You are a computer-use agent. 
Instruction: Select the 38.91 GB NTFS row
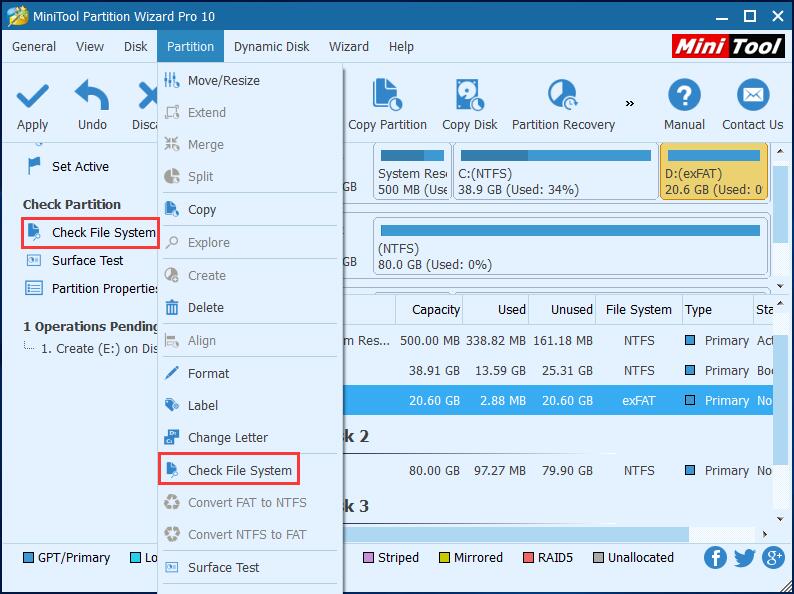tap(558, 371)
